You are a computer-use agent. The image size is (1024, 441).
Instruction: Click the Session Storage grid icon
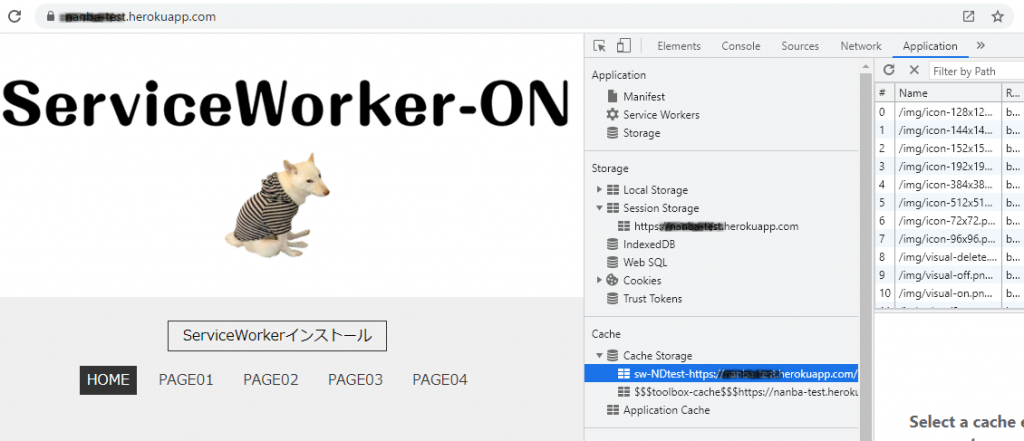click(x=613, y=208)
